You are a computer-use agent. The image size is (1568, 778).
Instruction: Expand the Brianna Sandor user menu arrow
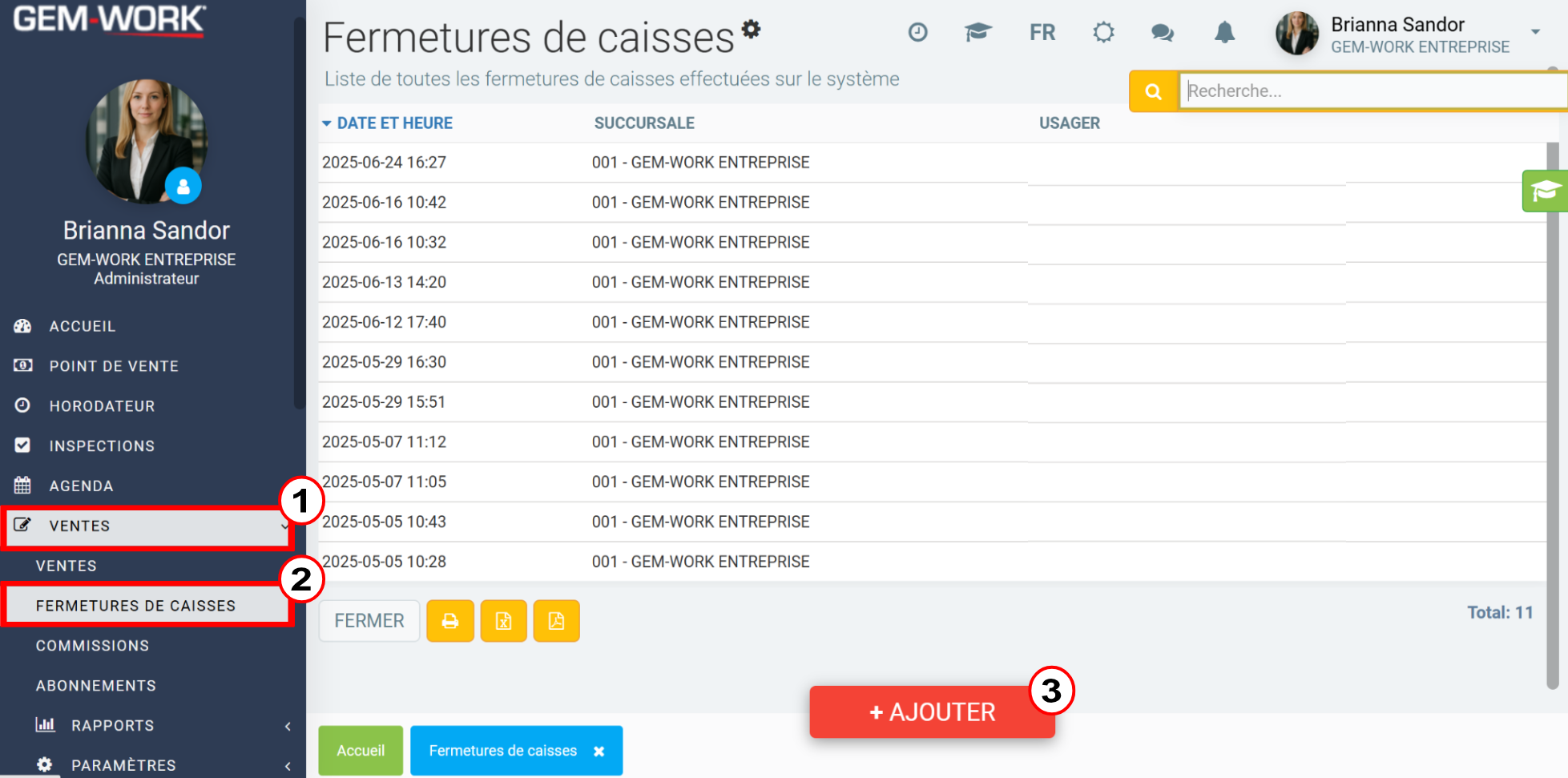click(x=1535, y=32)
